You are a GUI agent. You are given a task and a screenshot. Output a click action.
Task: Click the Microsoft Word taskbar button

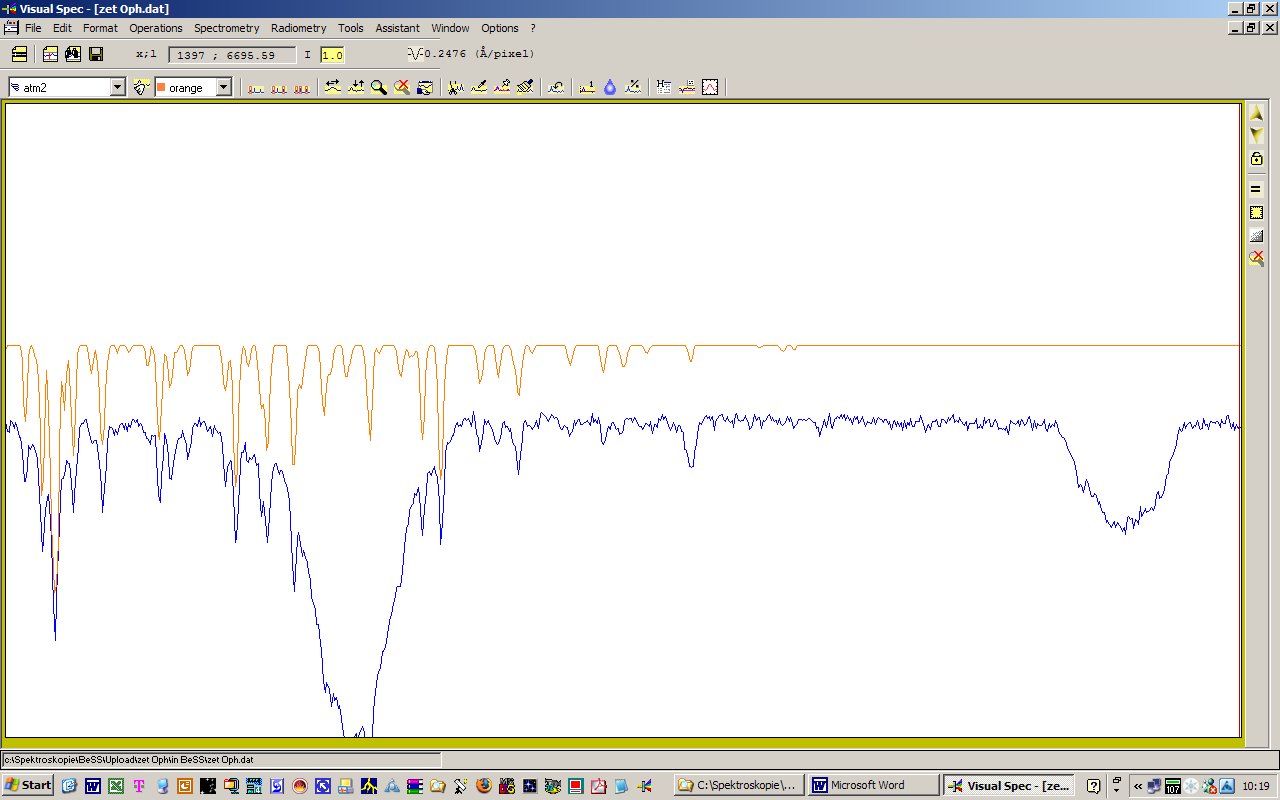tap(870, 784)
